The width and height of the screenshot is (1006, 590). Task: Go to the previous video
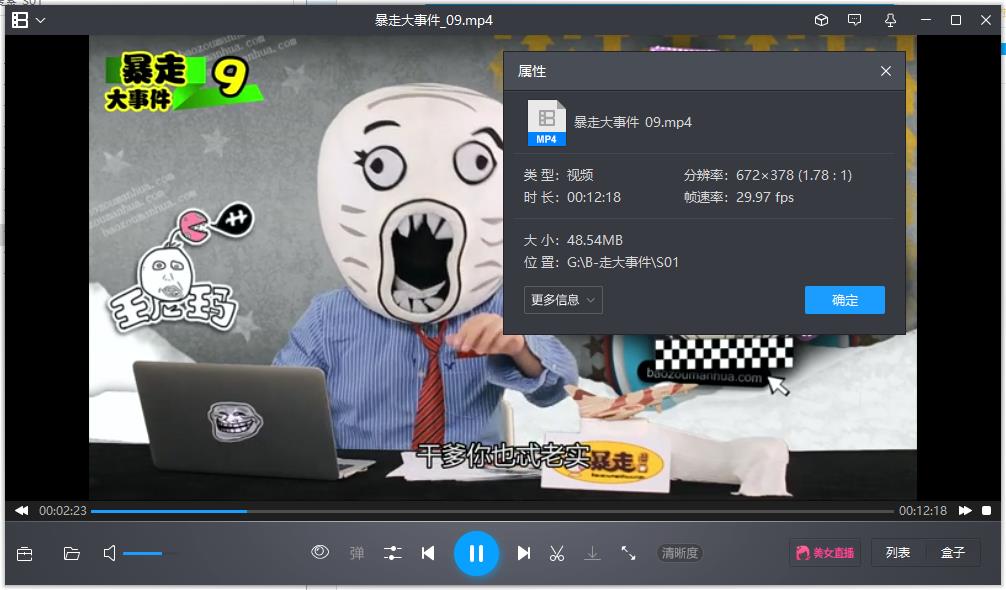coord(428,553)
